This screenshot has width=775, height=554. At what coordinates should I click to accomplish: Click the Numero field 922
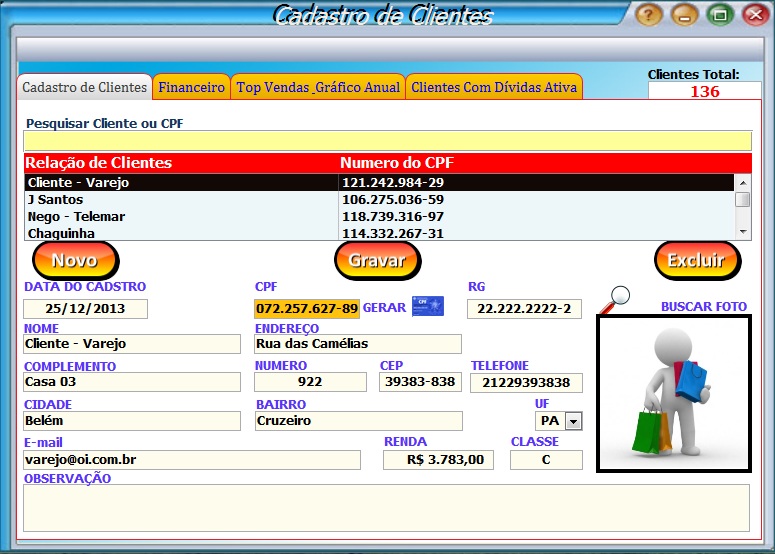pyautogui.click(x=310, y=382)
